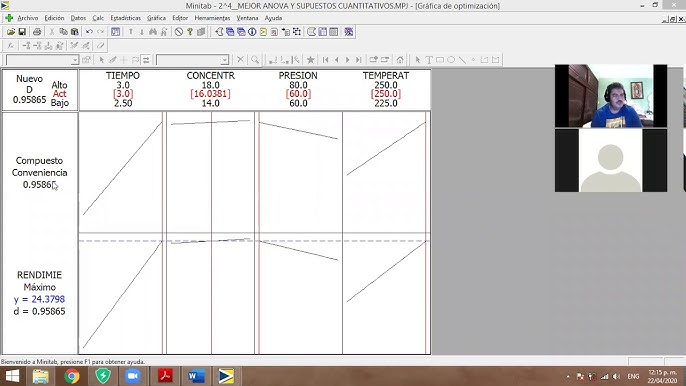The width and height of the screenshot is (686, 386).
Task: Open the Gráfica menu
Action: click(x=156, y=18)
